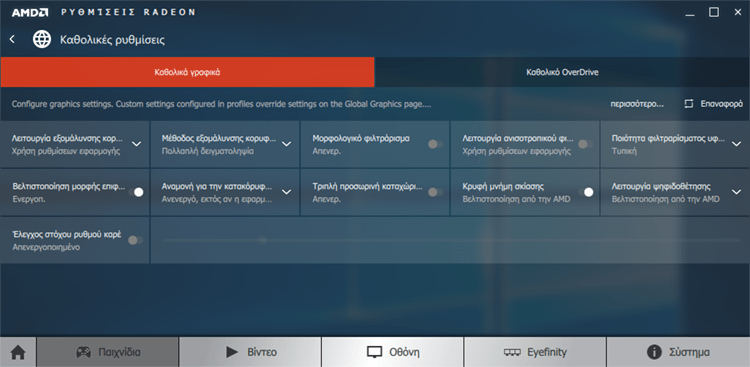Click the monitor icon on Οθόνη
The width and height of the screenshot is (750, 367).
click(x=375, y=353)
